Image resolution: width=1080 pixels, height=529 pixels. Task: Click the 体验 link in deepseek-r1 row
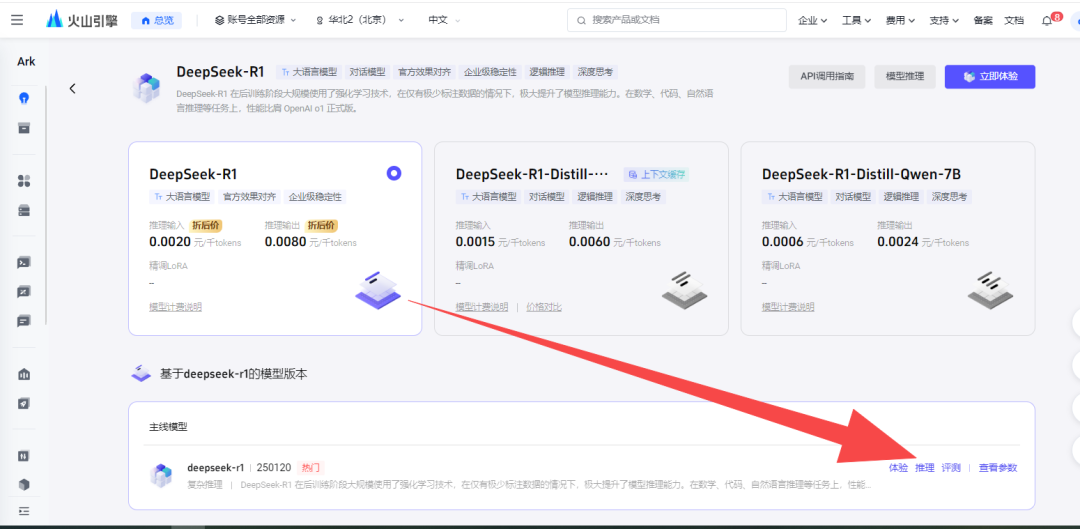point(898,468)
